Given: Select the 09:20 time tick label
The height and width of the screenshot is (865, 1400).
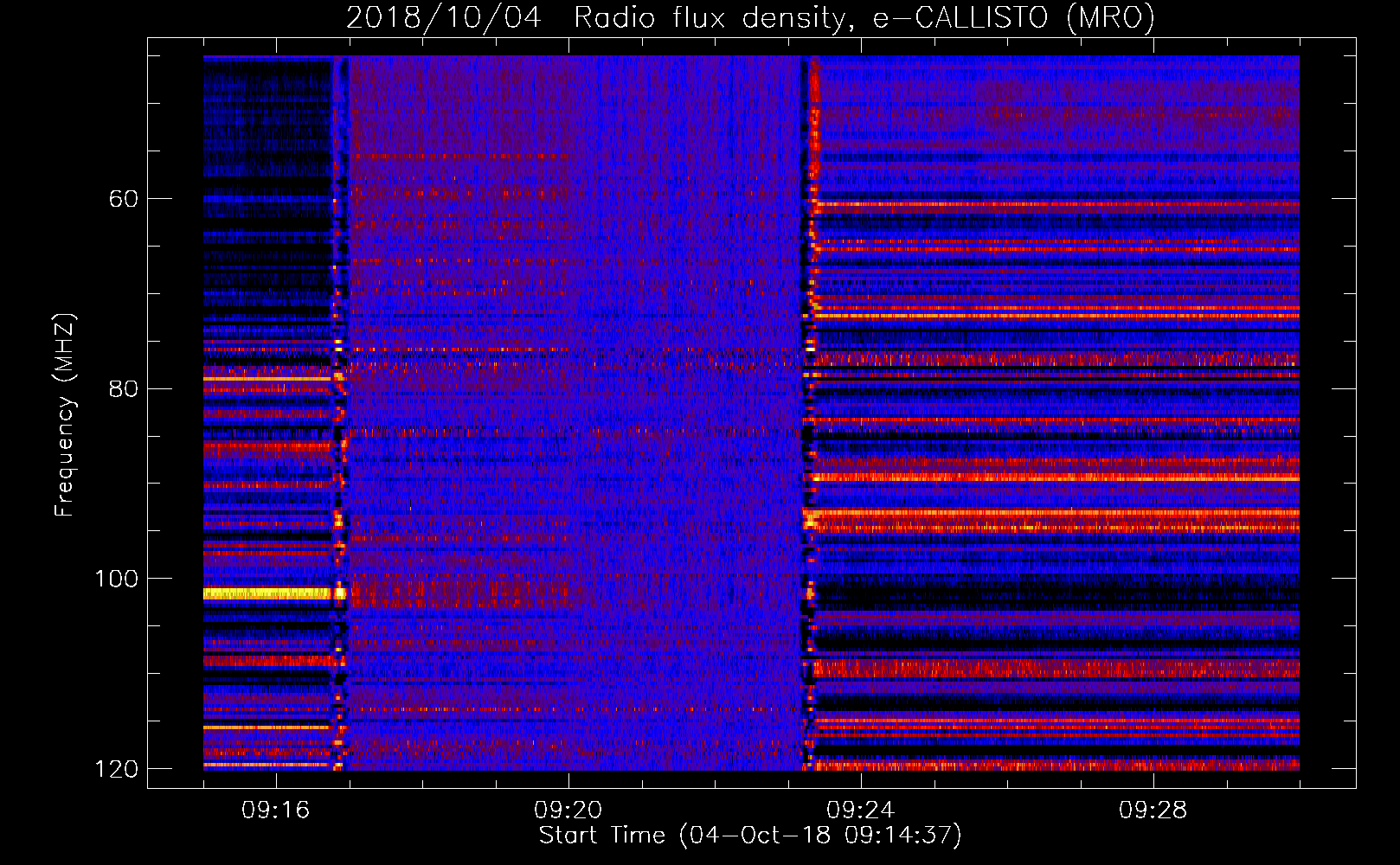Looking at the screenshot, I should (568, 810).
